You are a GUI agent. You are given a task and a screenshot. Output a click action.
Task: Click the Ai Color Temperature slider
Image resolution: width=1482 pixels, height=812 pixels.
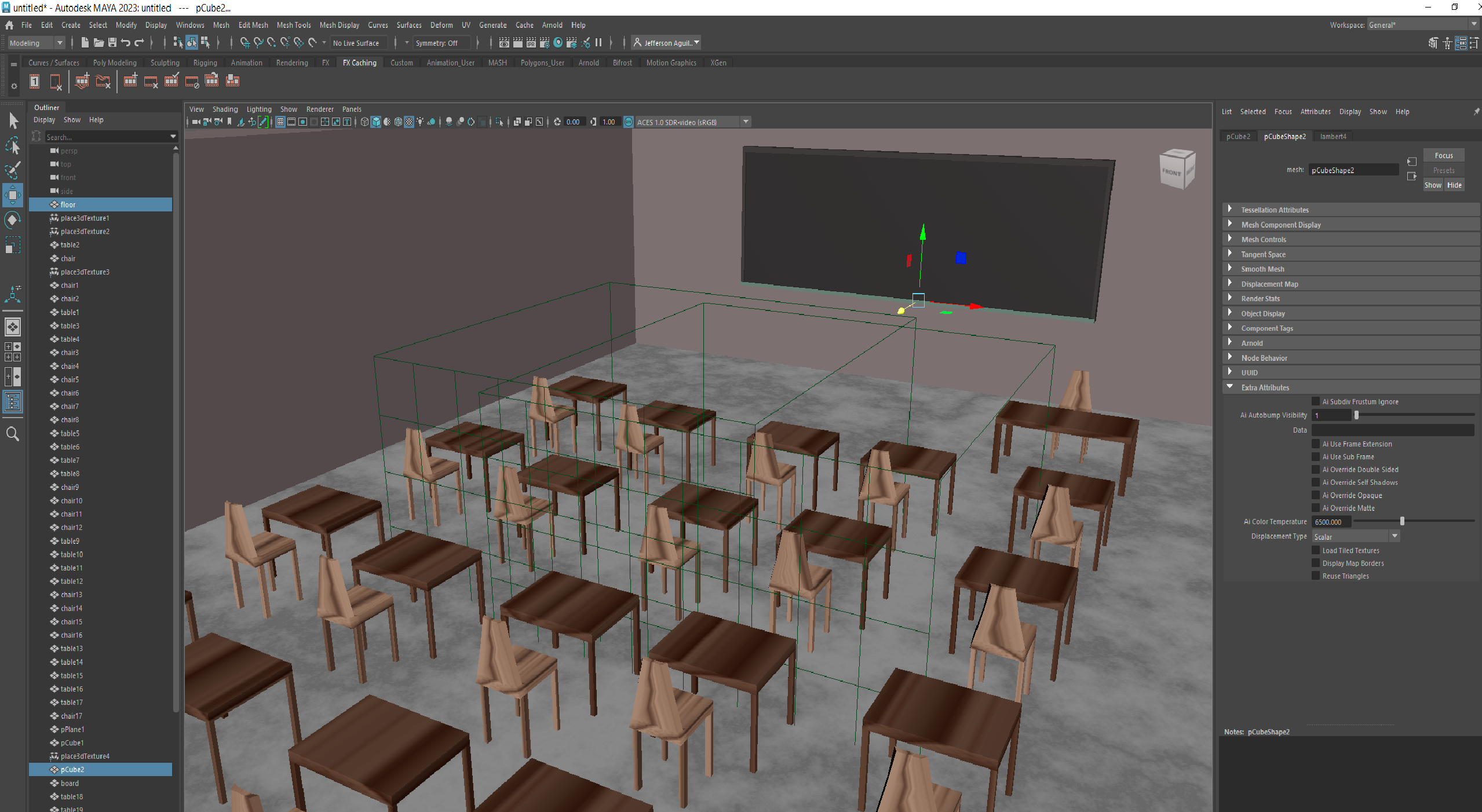tap(1414, 521)
